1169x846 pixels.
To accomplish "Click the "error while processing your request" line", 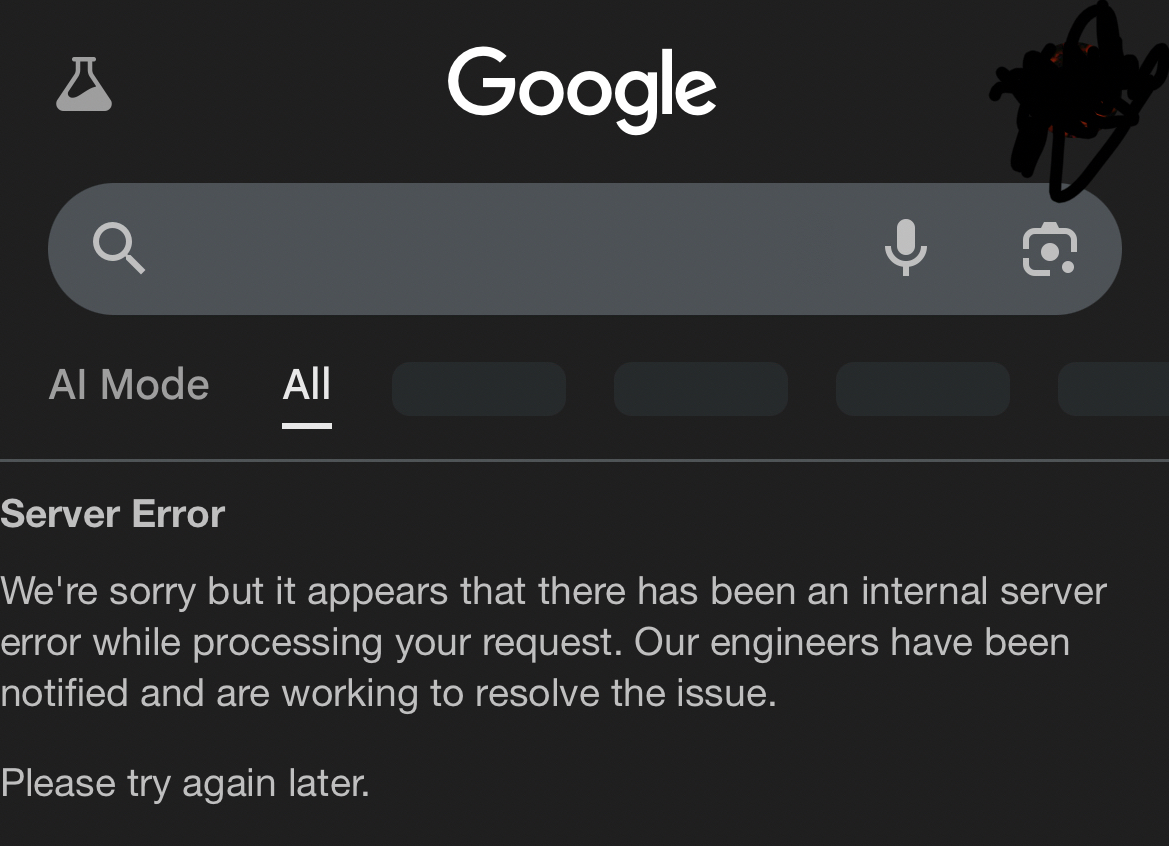I will point(535,642).
